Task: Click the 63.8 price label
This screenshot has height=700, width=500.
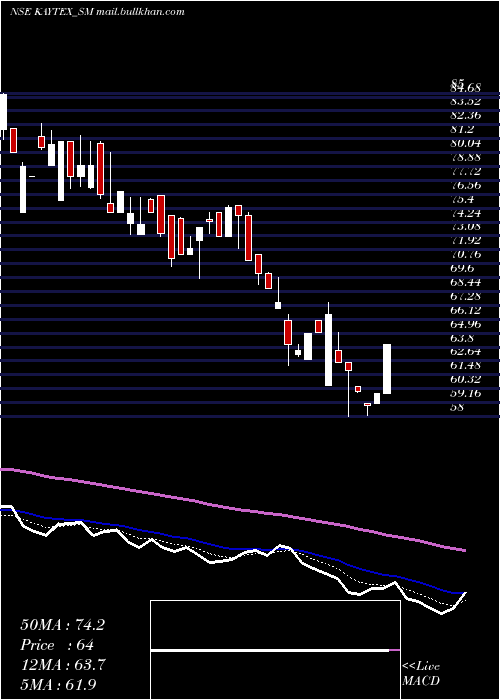Action: click(462, 337)
